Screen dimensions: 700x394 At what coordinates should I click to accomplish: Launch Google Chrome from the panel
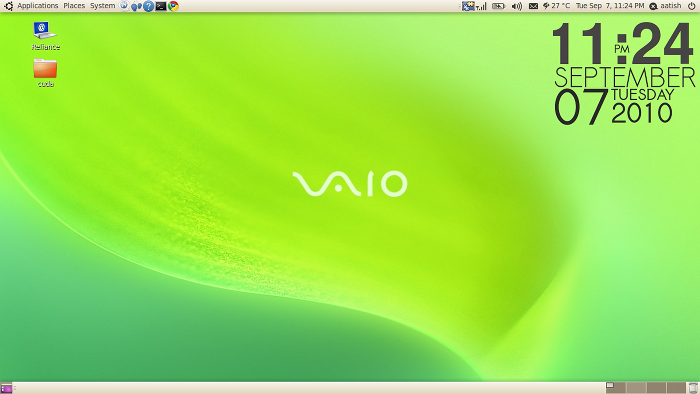[173, 6]
